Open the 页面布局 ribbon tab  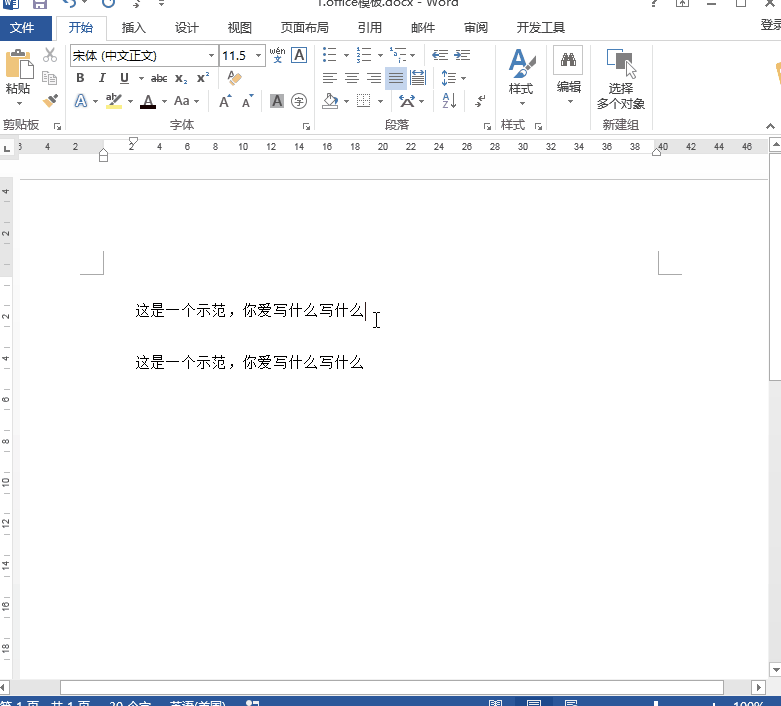coord(304,28)
